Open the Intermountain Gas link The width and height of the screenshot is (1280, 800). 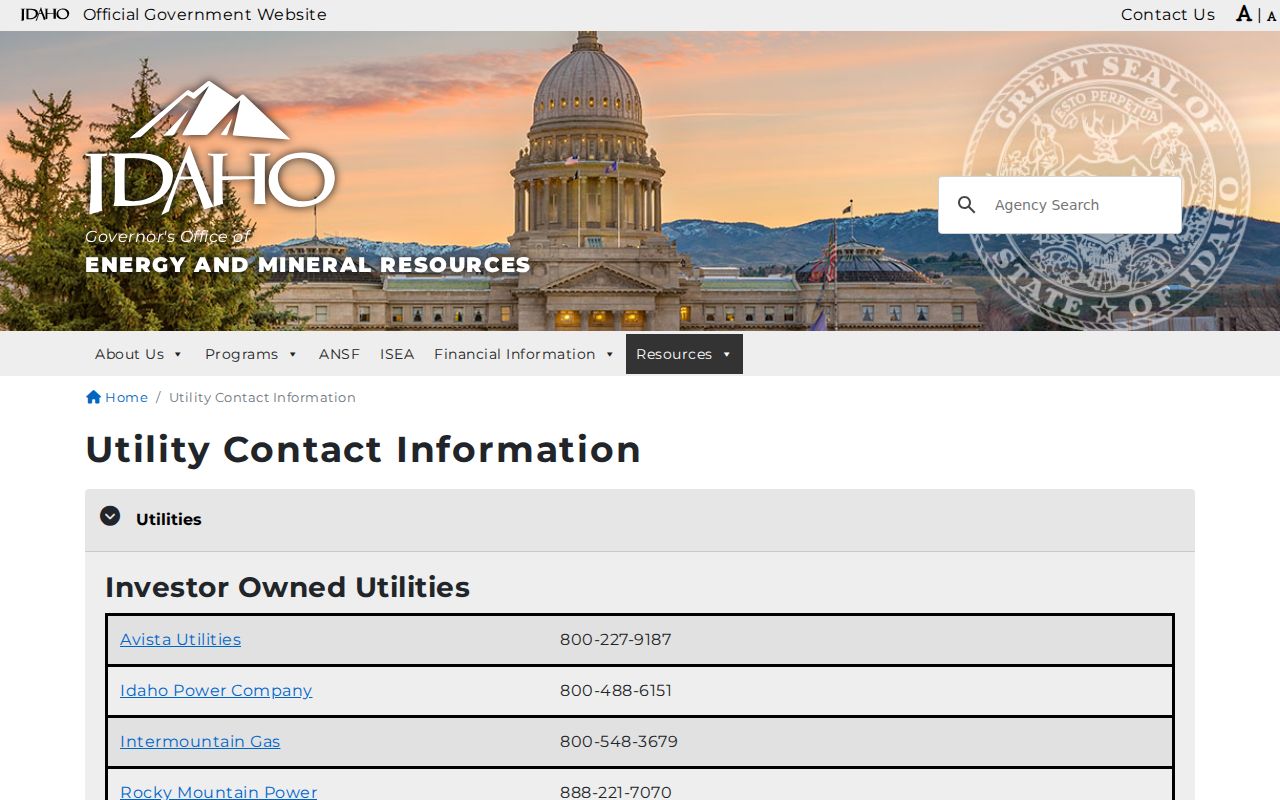(x=200, y=742)
